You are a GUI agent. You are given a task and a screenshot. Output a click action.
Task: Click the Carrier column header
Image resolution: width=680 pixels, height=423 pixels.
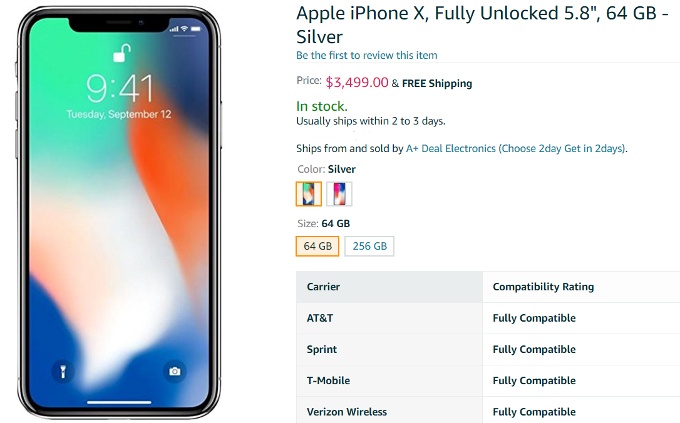(x=323, y=287)
